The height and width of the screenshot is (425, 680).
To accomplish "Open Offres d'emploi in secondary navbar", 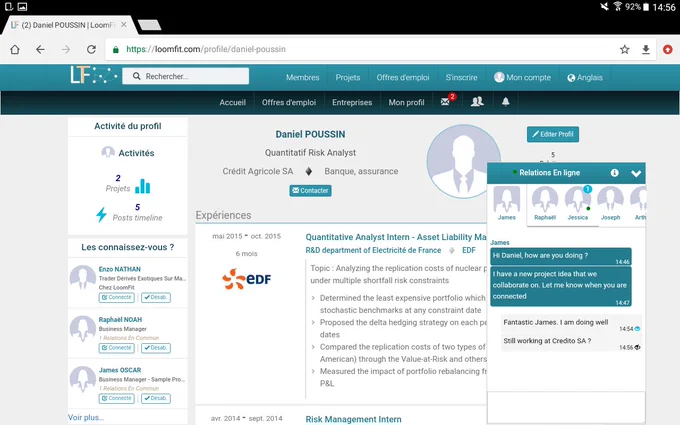I will point(289,102).
